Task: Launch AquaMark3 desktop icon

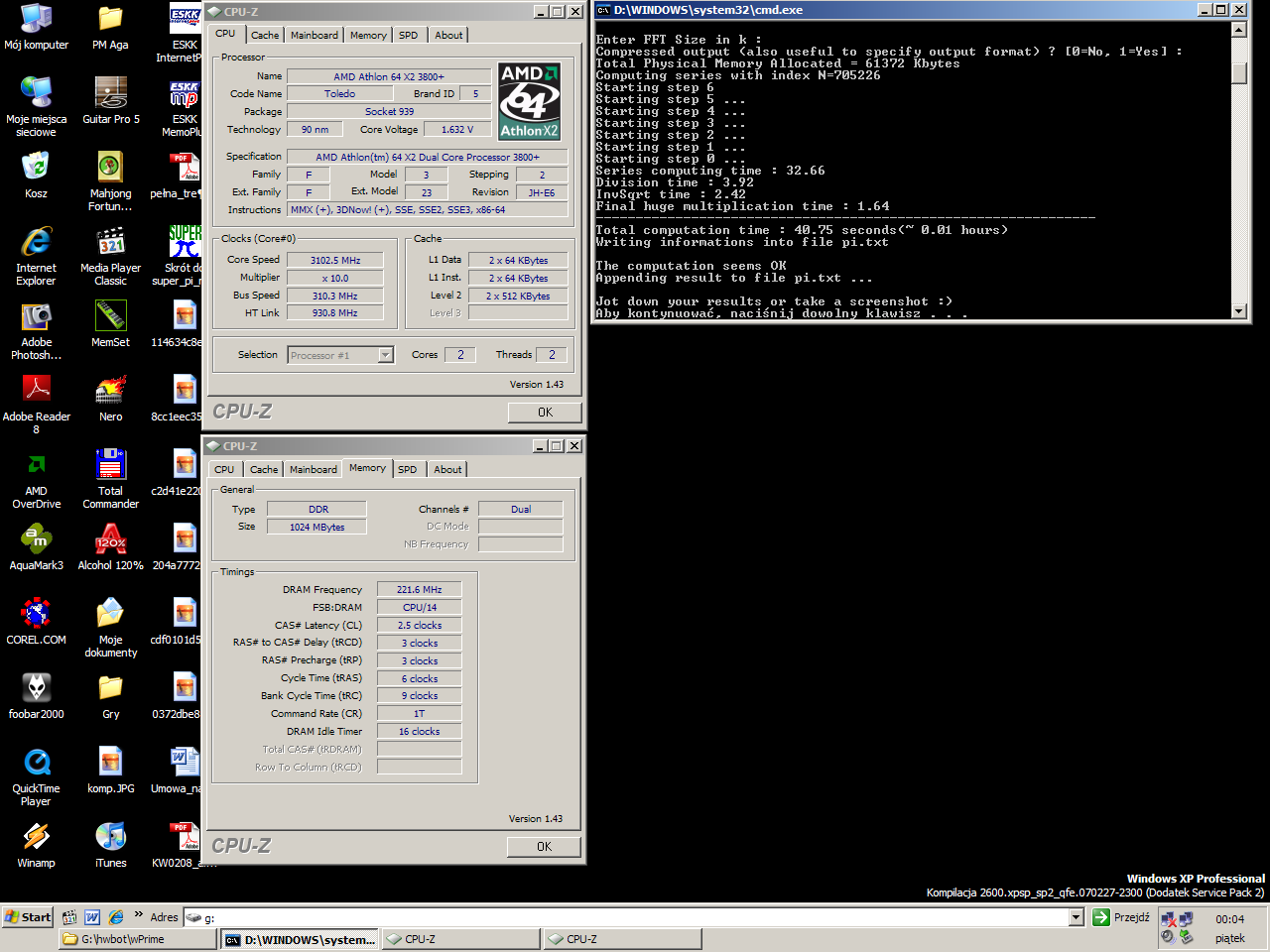Action: [36, 547]
